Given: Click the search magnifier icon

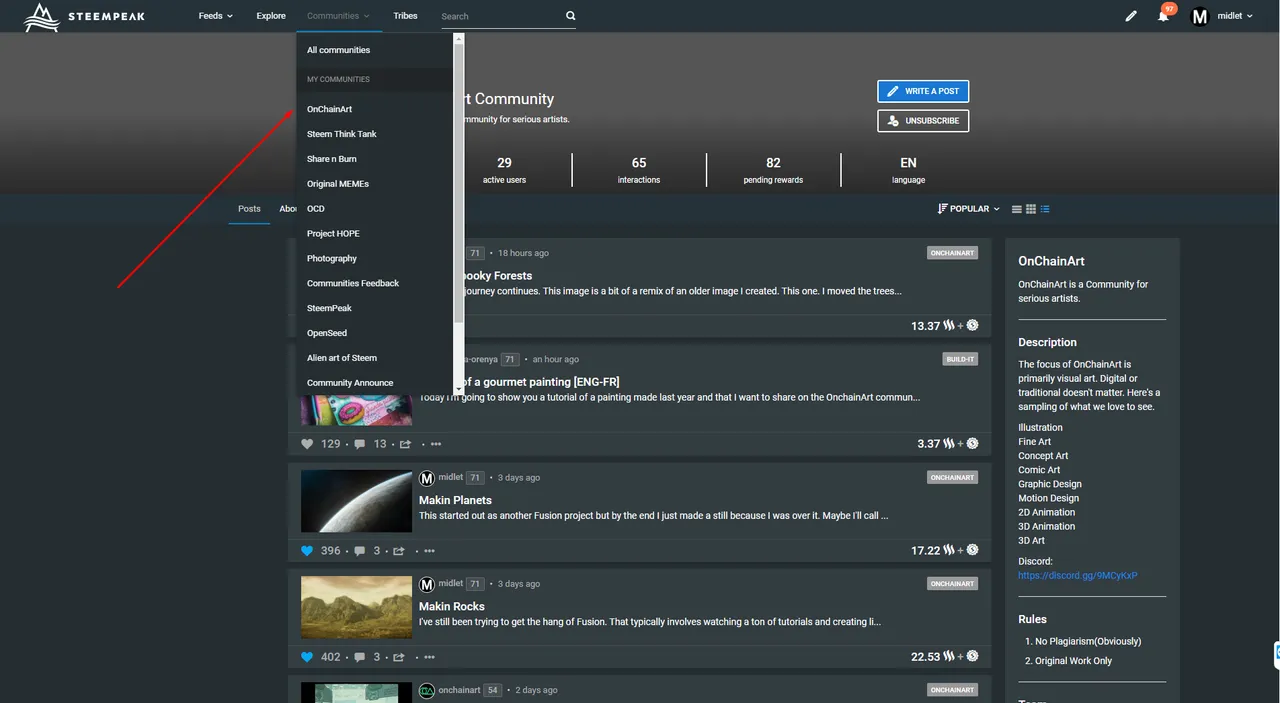Looking at the screenshot, I should click(571, 16).
